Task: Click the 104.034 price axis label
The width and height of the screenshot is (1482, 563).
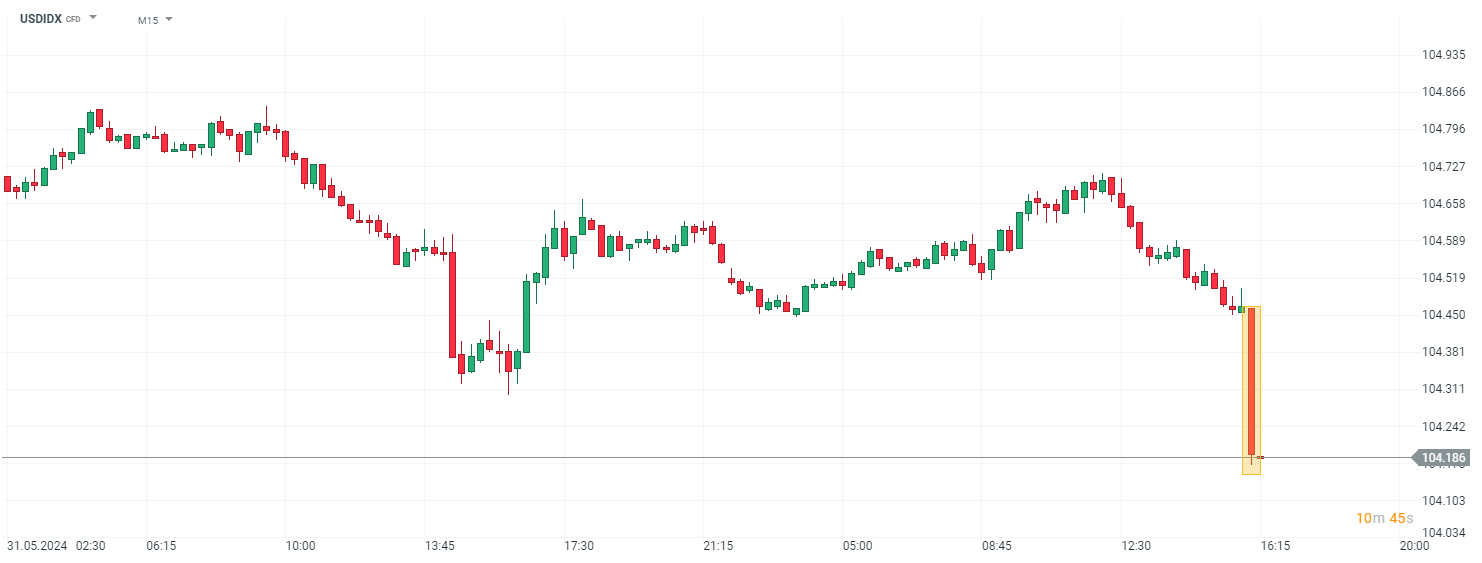Action: click(x=1443, y=533)
